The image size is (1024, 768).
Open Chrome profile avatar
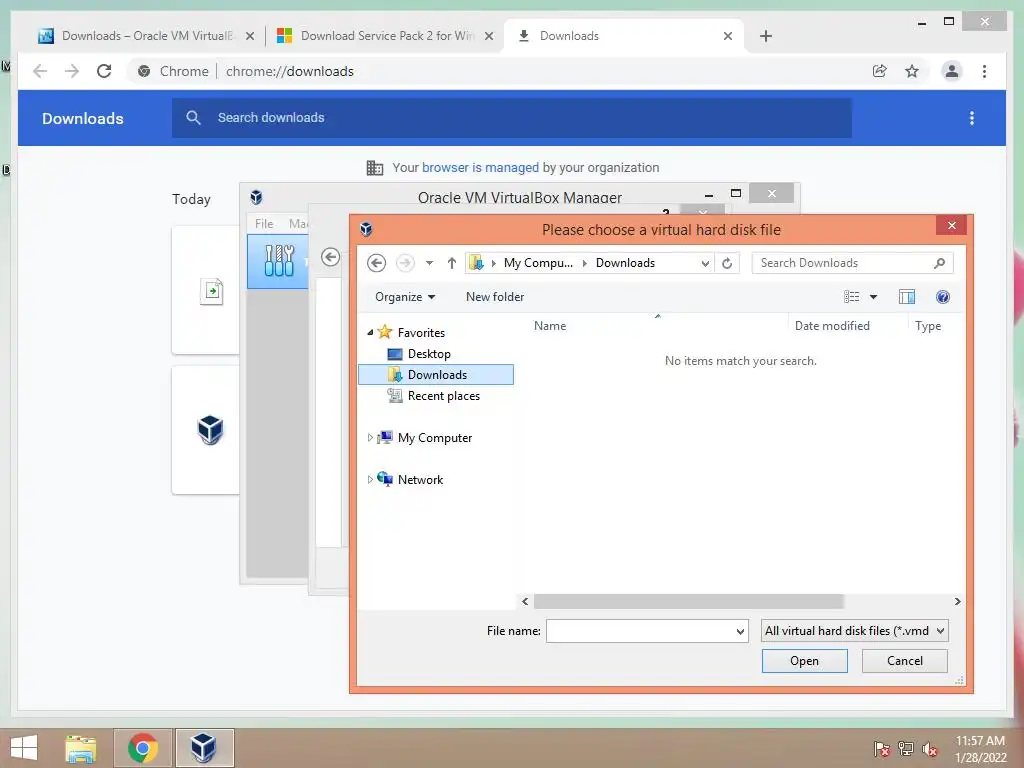952,71
